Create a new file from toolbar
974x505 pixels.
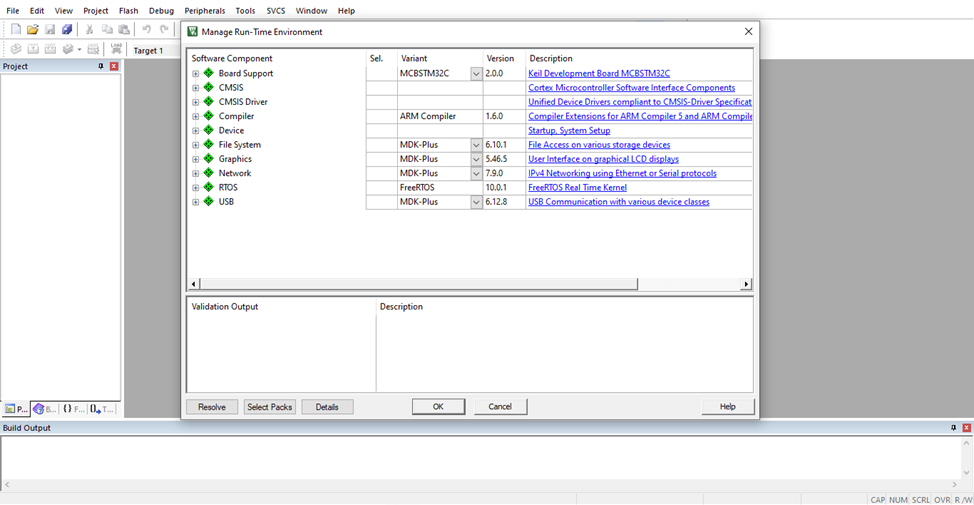16,29
